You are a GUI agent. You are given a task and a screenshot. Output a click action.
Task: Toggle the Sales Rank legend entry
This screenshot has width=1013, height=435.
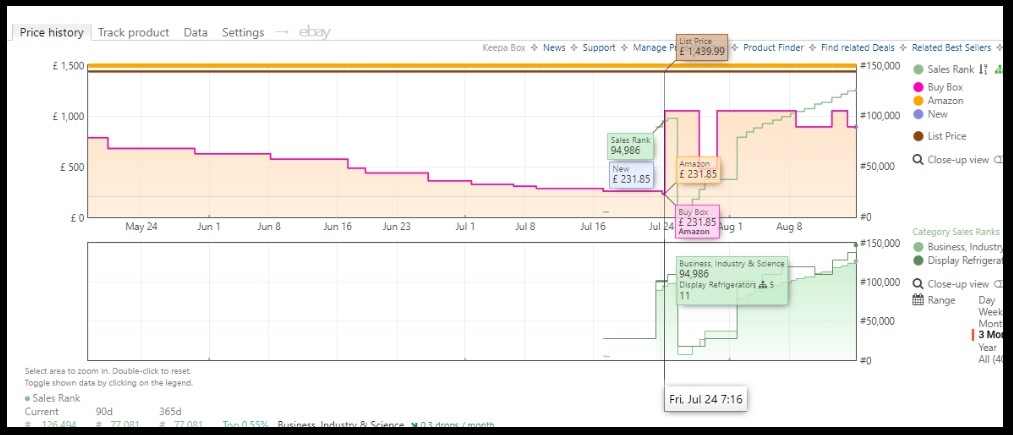tap(944, 70)
